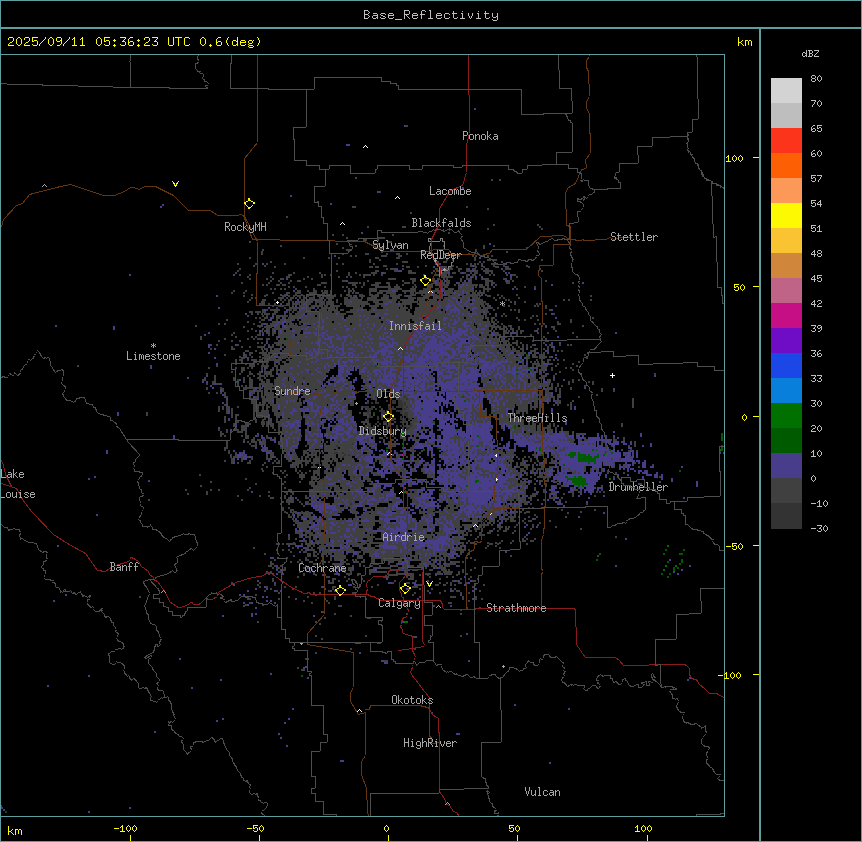The image size is (862, 842).
Task: Select the Sundre label
Action: (x=292, y=391)
